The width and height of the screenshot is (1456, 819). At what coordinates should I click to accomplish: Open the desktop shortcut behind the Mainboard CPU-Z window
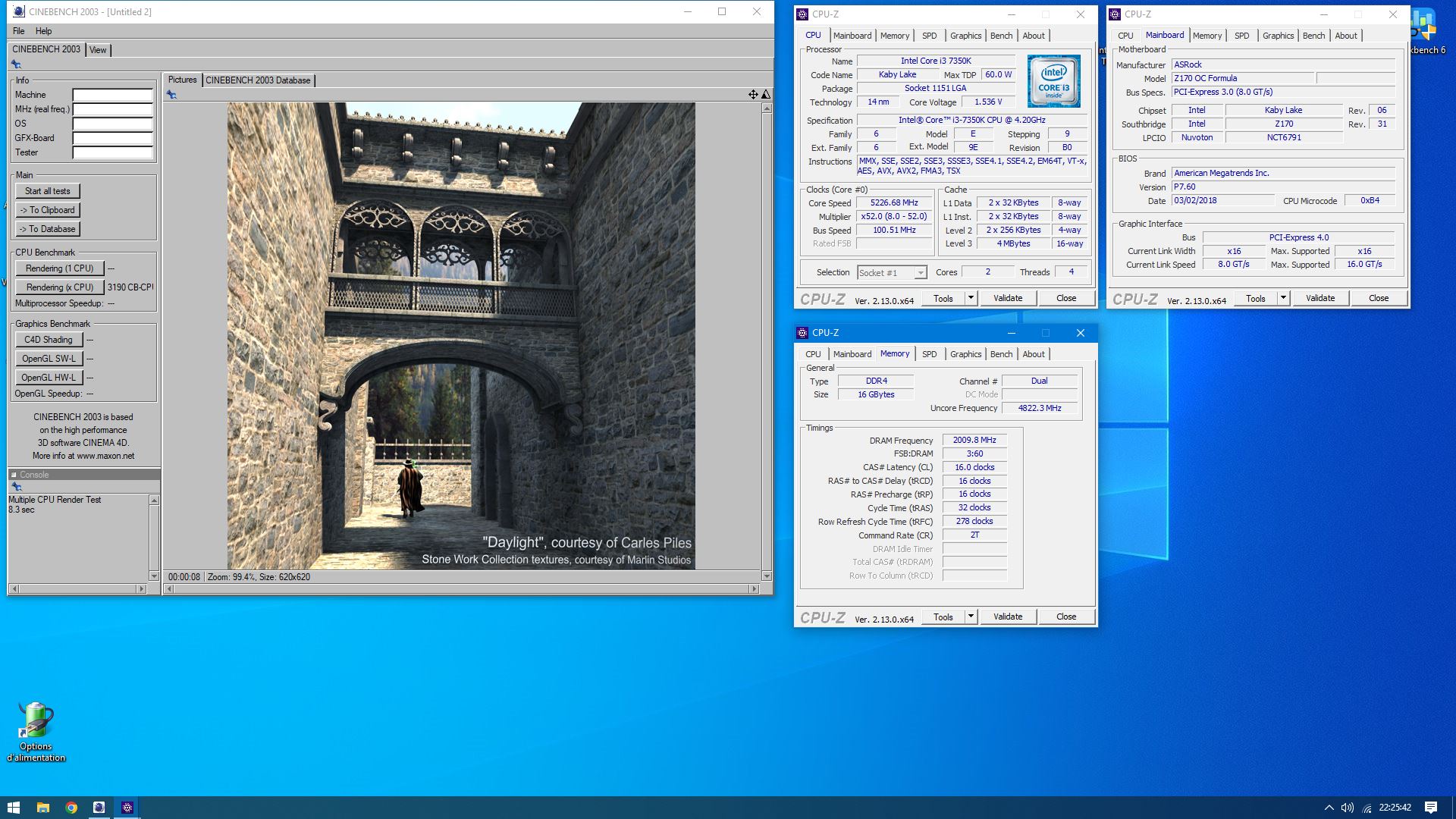(1426, 32)
